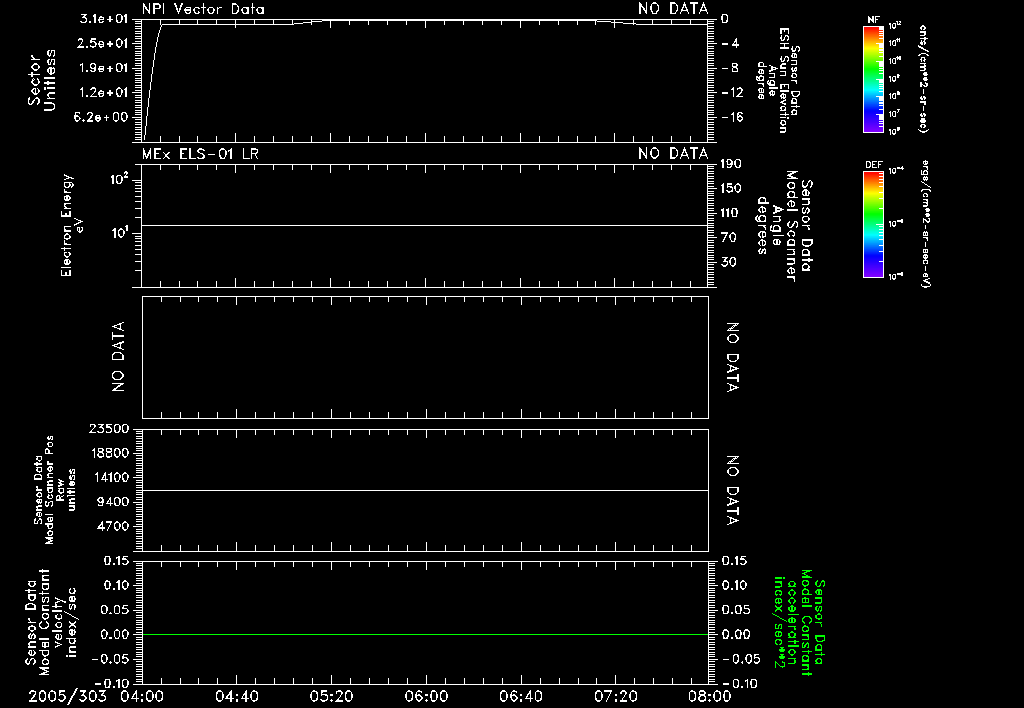The image size is (1024, 708).
Task: Click the '190' scanner angle tick label
Action: [730, 164]
